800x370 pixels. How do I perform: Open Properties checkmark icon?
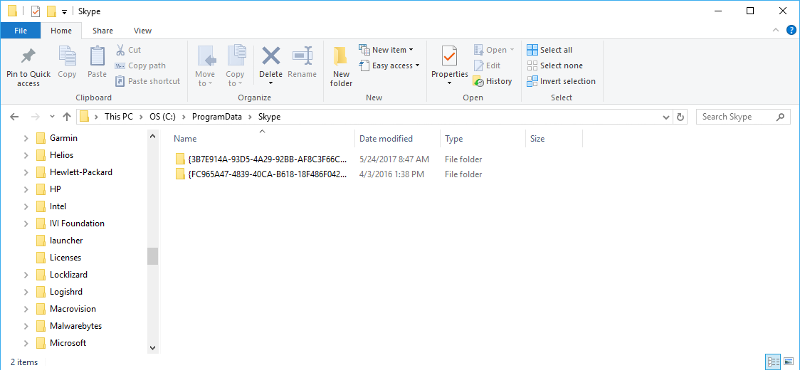449,56
